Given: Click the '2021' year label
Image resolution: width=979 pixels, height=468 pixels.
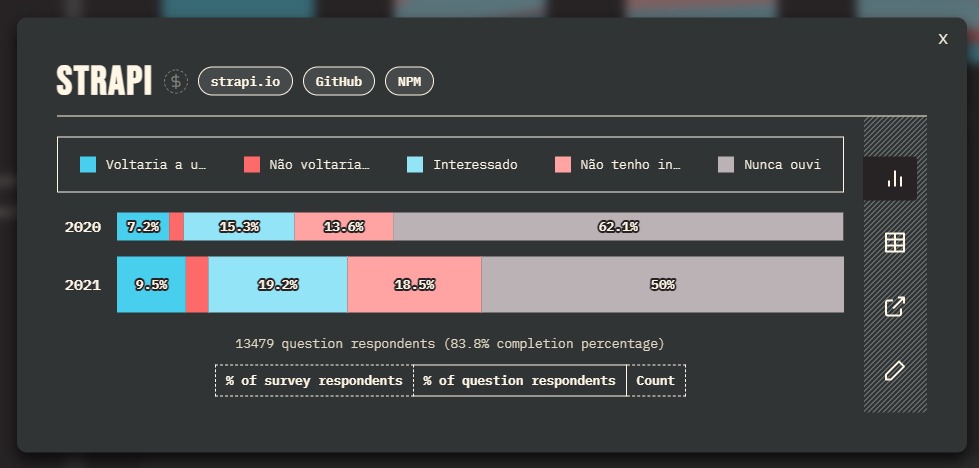Looking at the screenshot, I should [x=83, y=285].
